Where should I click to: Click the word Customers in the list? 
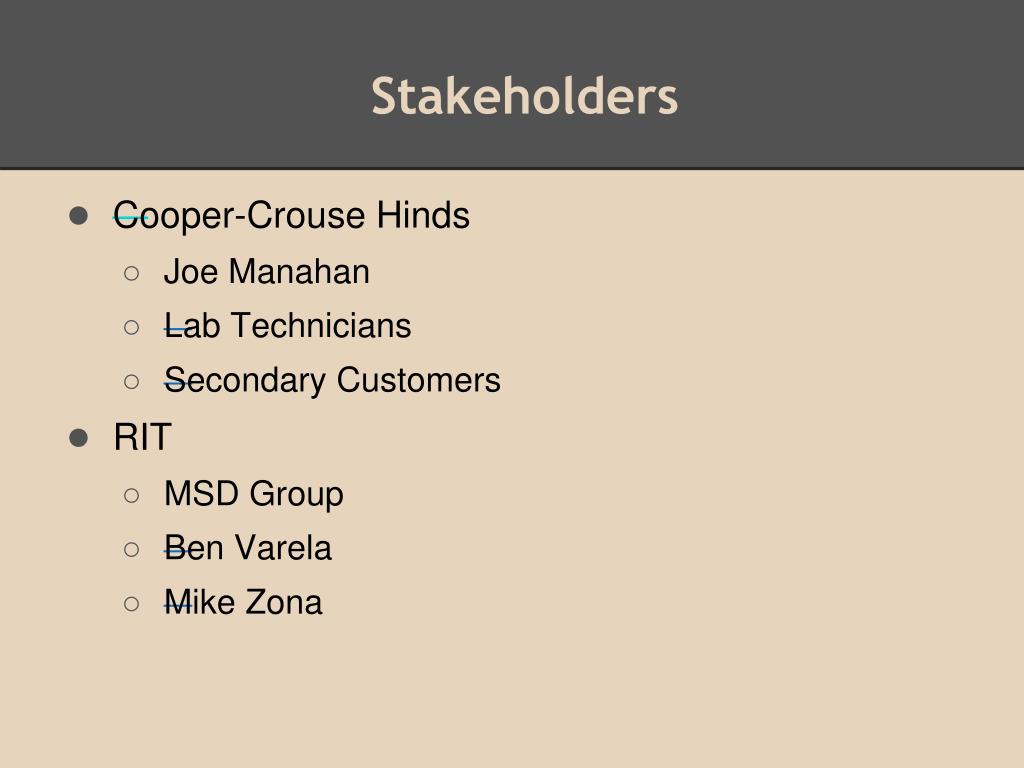(419, 380)
